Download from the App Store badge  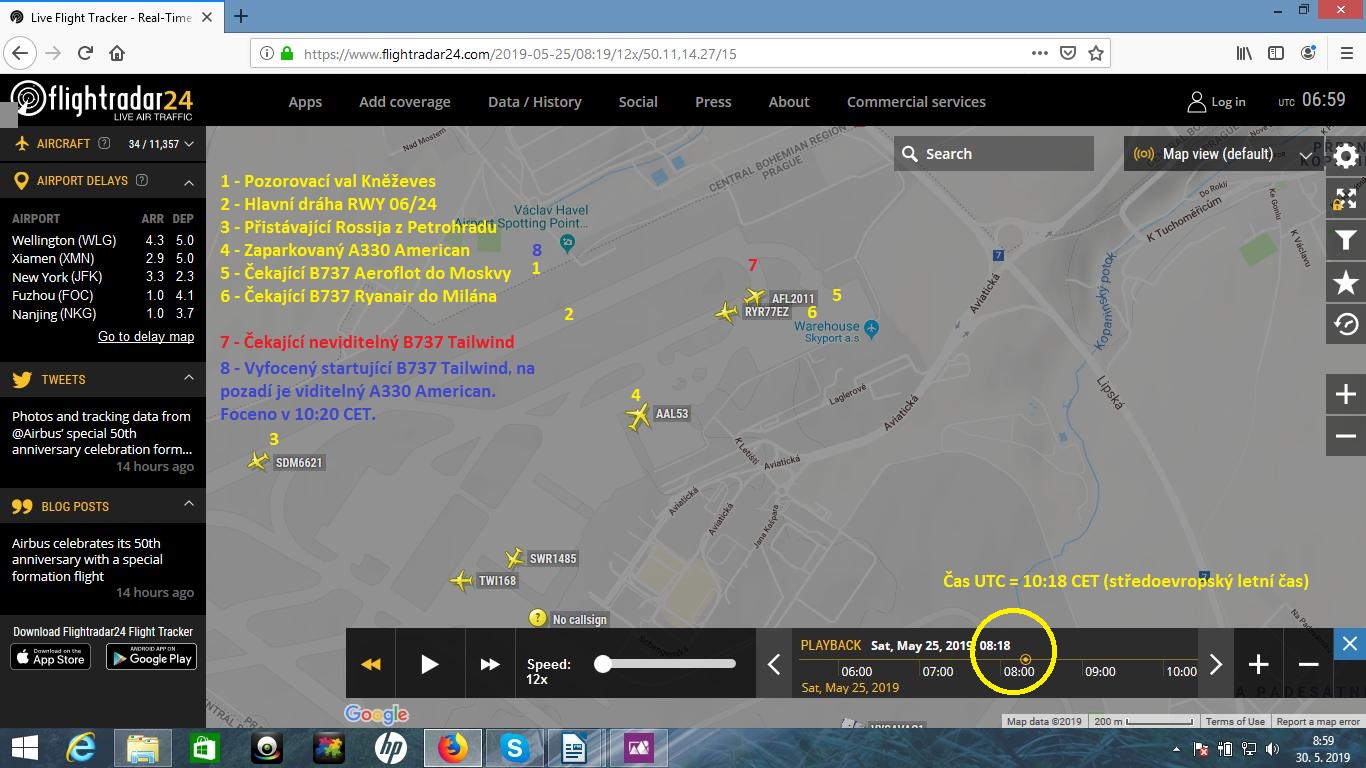51,656
